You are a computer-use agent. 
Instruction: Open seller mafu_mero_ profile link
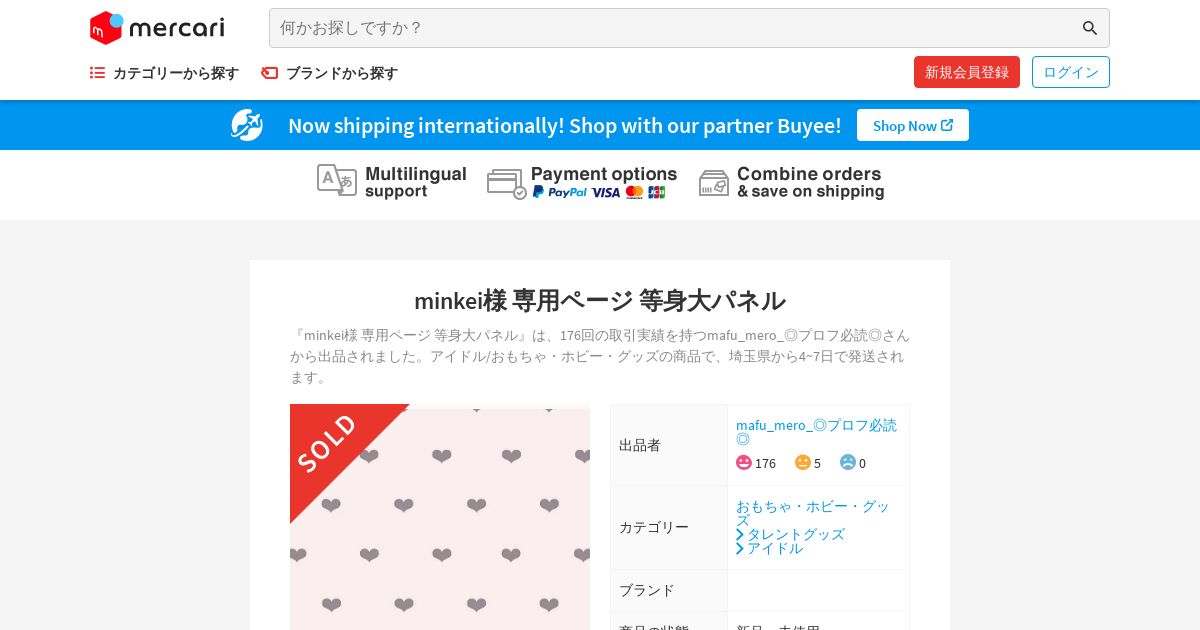tap(816, 431)
